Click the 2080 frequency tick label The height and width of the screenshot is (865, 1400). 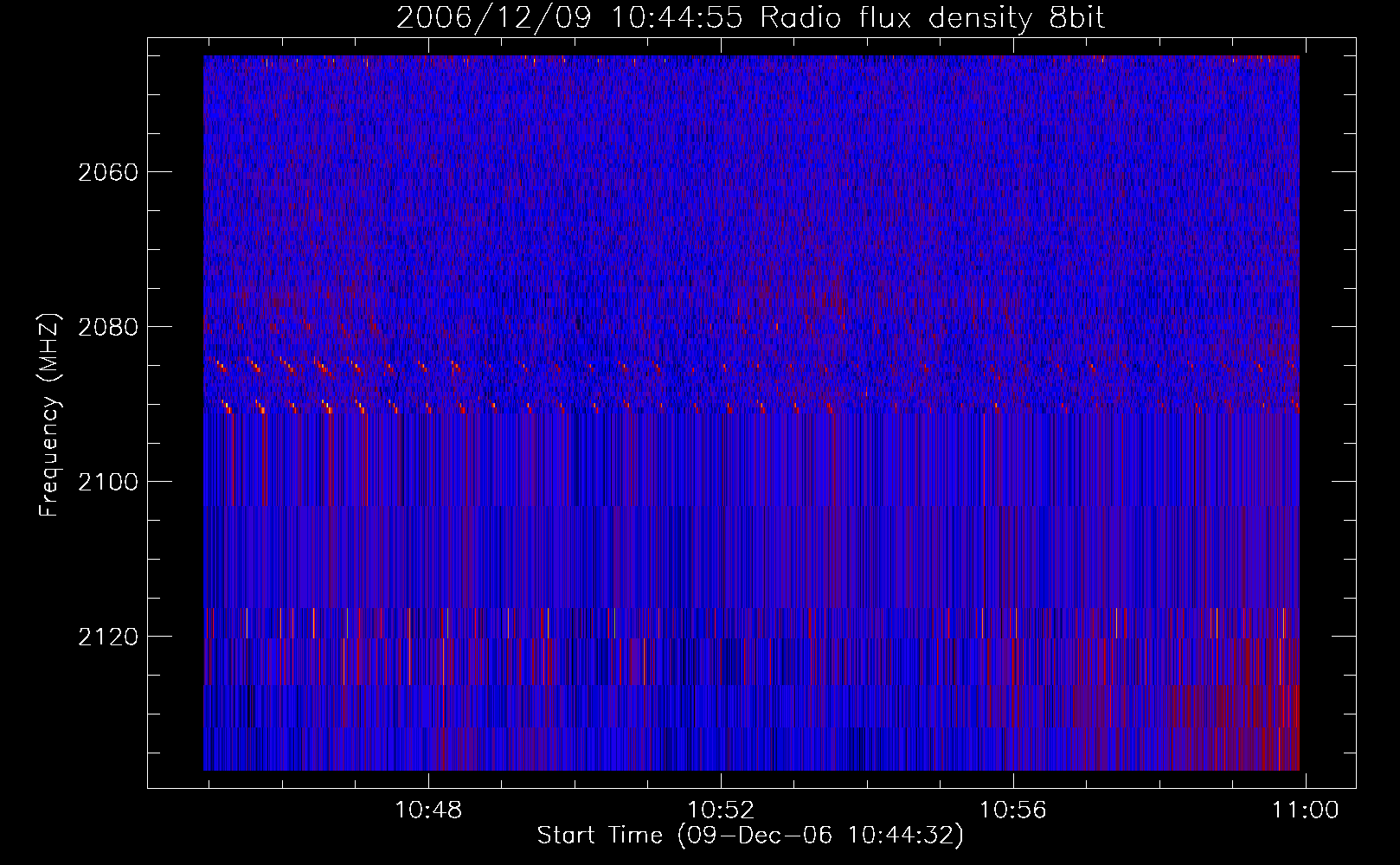coord(108,327)
